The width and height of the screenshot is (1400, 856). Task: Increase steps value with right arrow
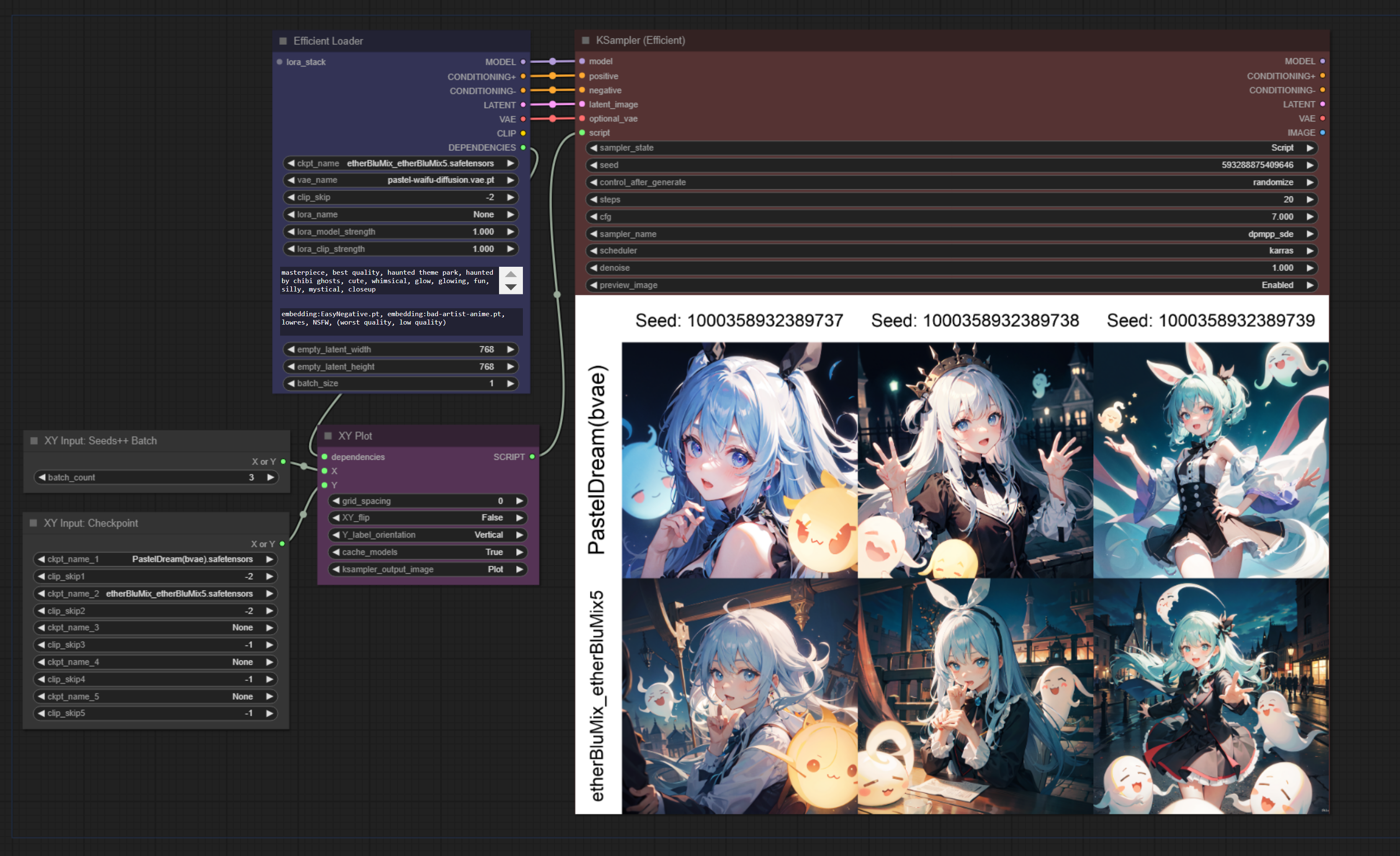1310,199
